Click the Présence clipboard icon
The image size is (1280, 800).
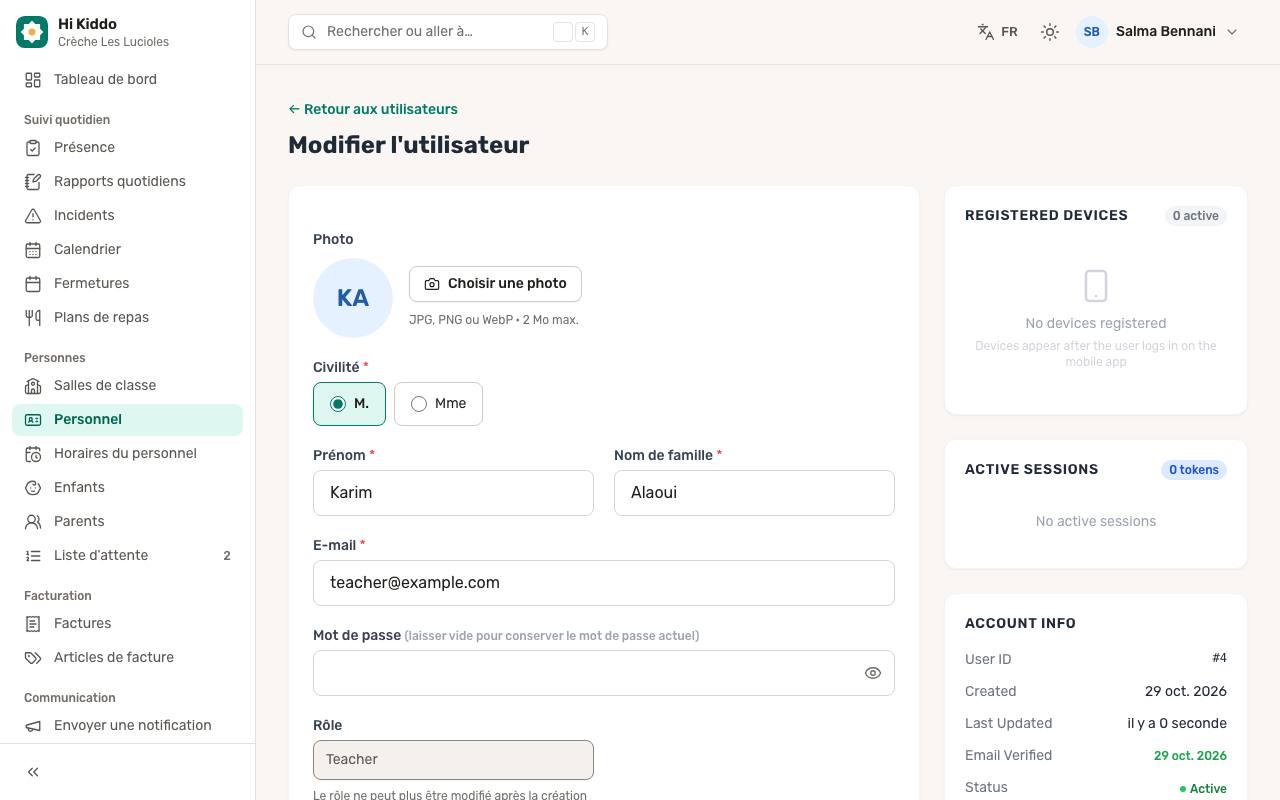click(33, 147)
